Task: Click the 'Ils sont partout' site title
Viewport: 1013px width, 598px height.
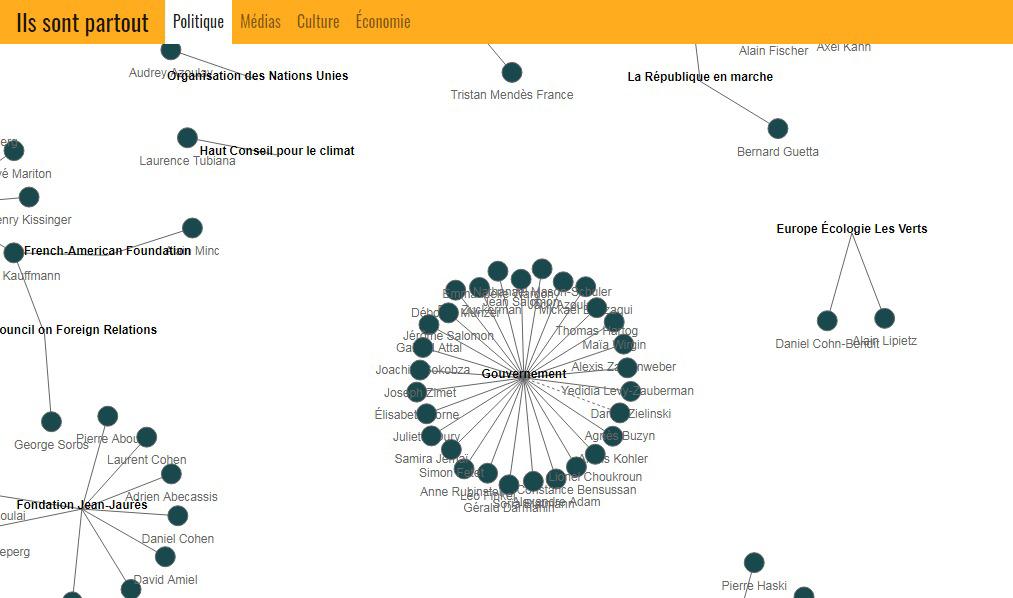Action: click(82, 23)
